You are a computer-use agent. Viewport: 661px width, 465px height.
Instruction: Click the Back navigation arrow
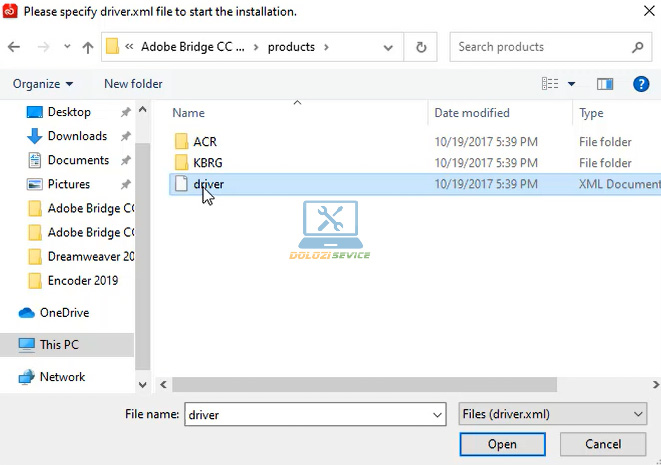[14, 47]
